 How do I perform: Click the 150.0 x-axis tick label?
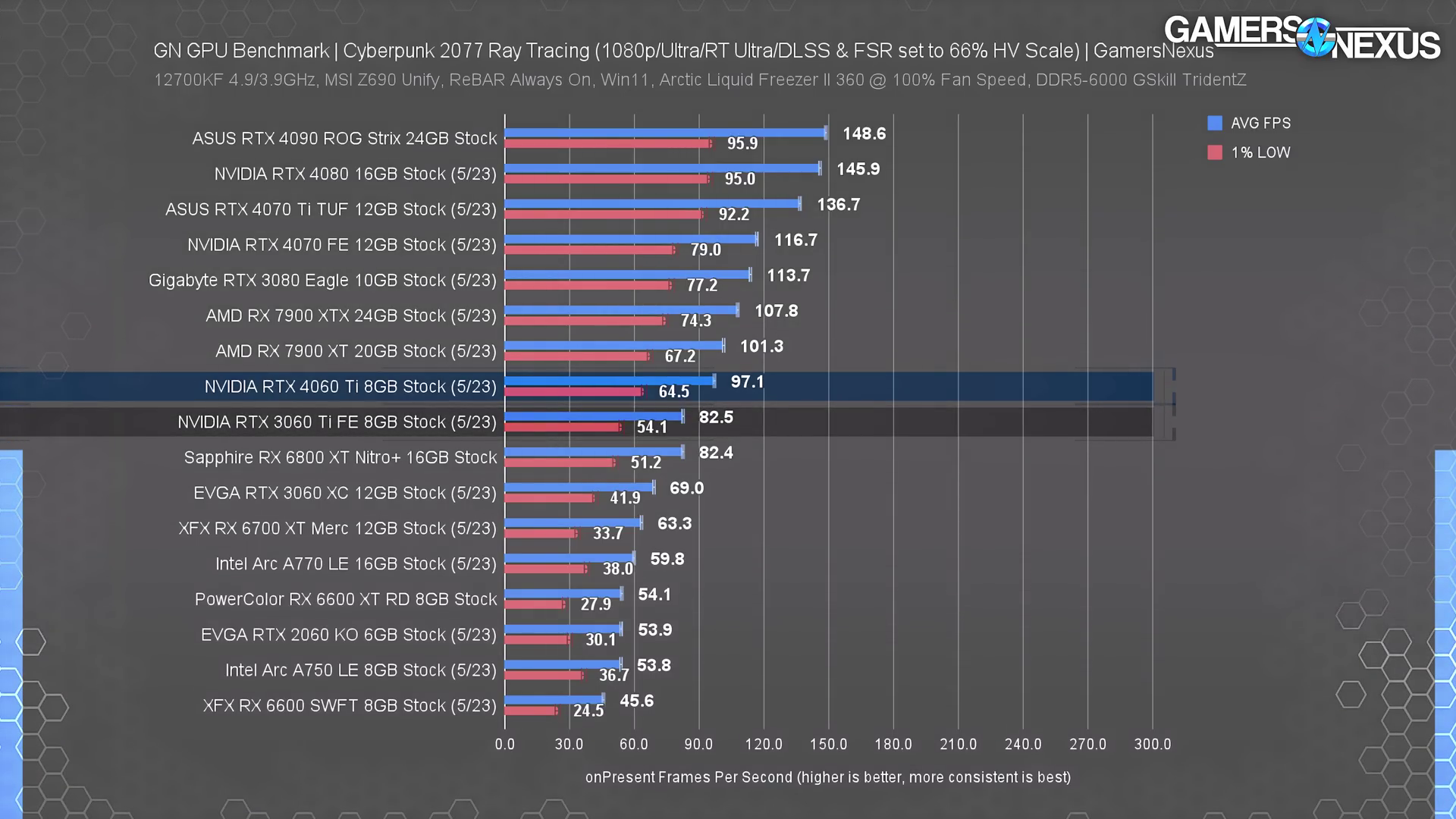click(828, 745)
